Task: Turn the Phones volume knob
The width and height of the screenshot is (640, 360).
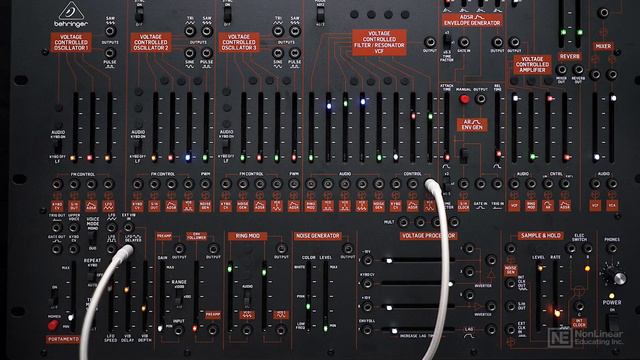Action: [x=617, y=276]
